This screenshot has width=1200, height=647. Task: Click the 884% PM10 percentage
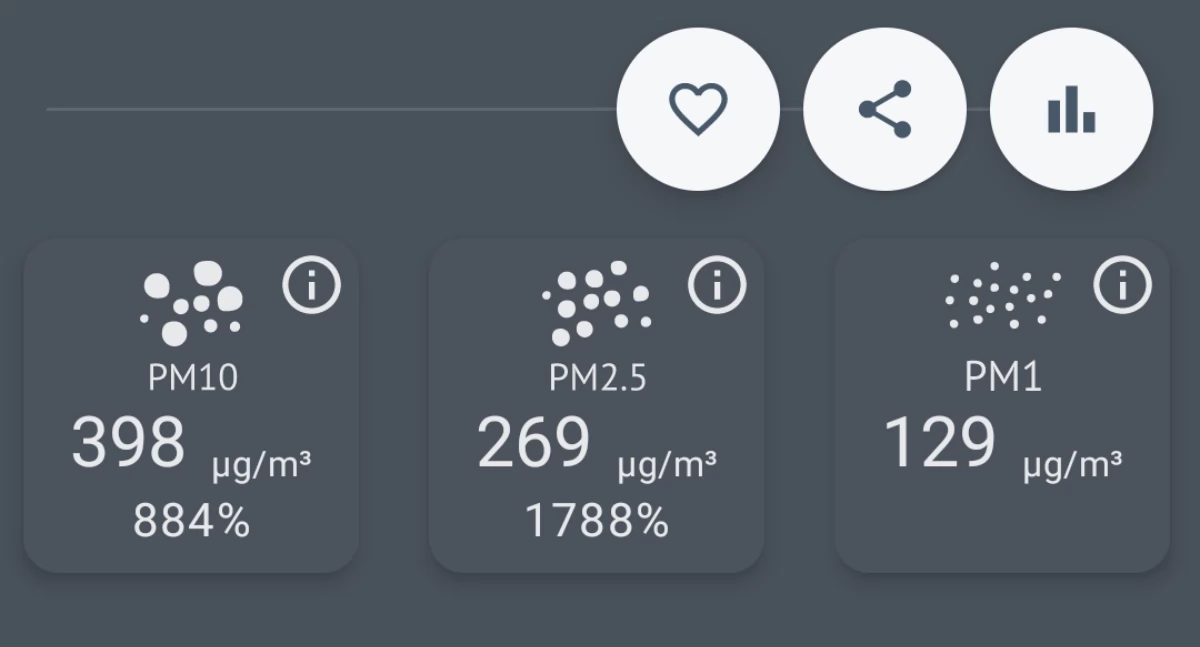[x=191, y=521]
